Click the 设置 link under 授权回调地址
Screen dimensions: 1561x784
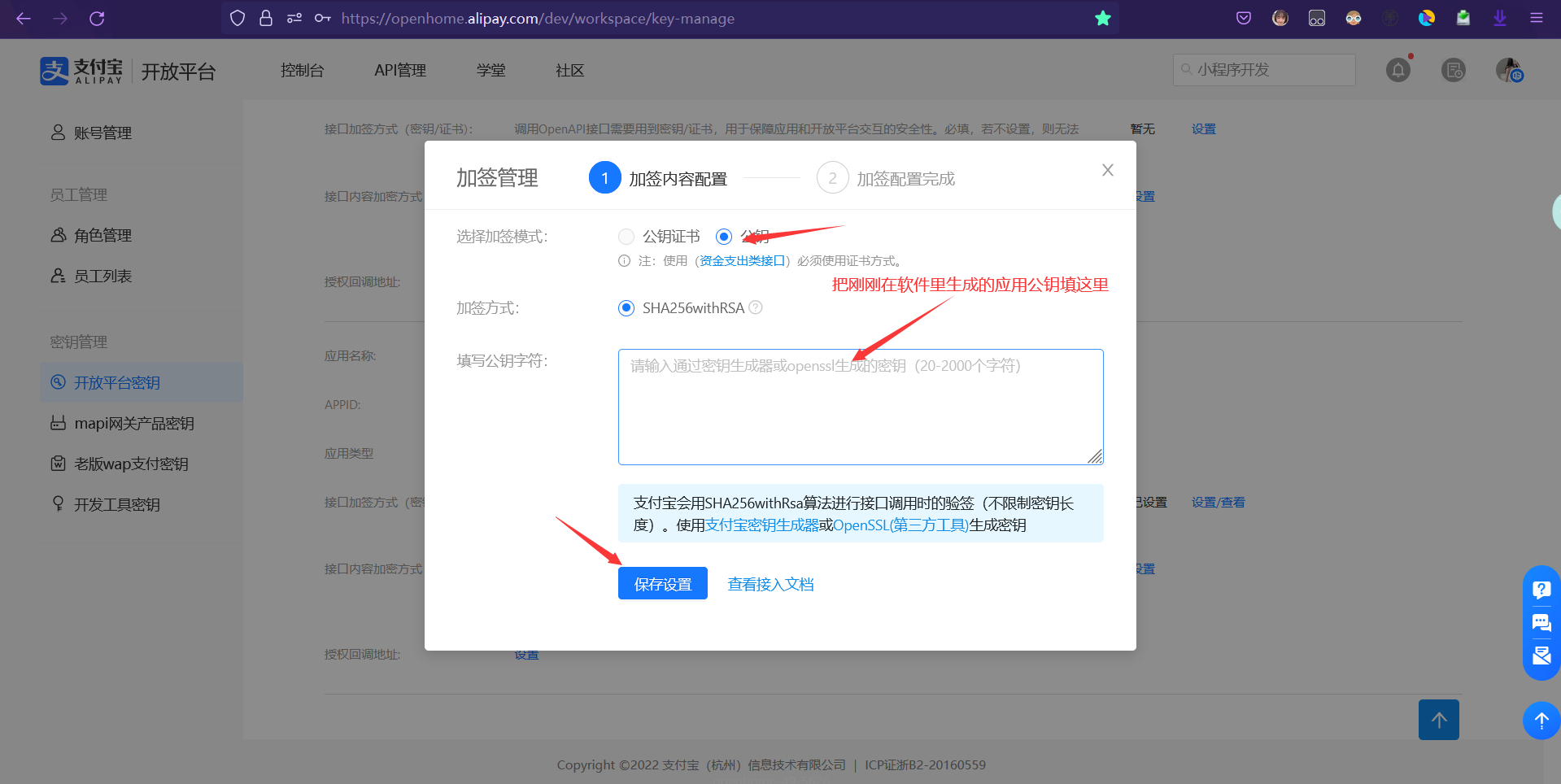point(526,655)
